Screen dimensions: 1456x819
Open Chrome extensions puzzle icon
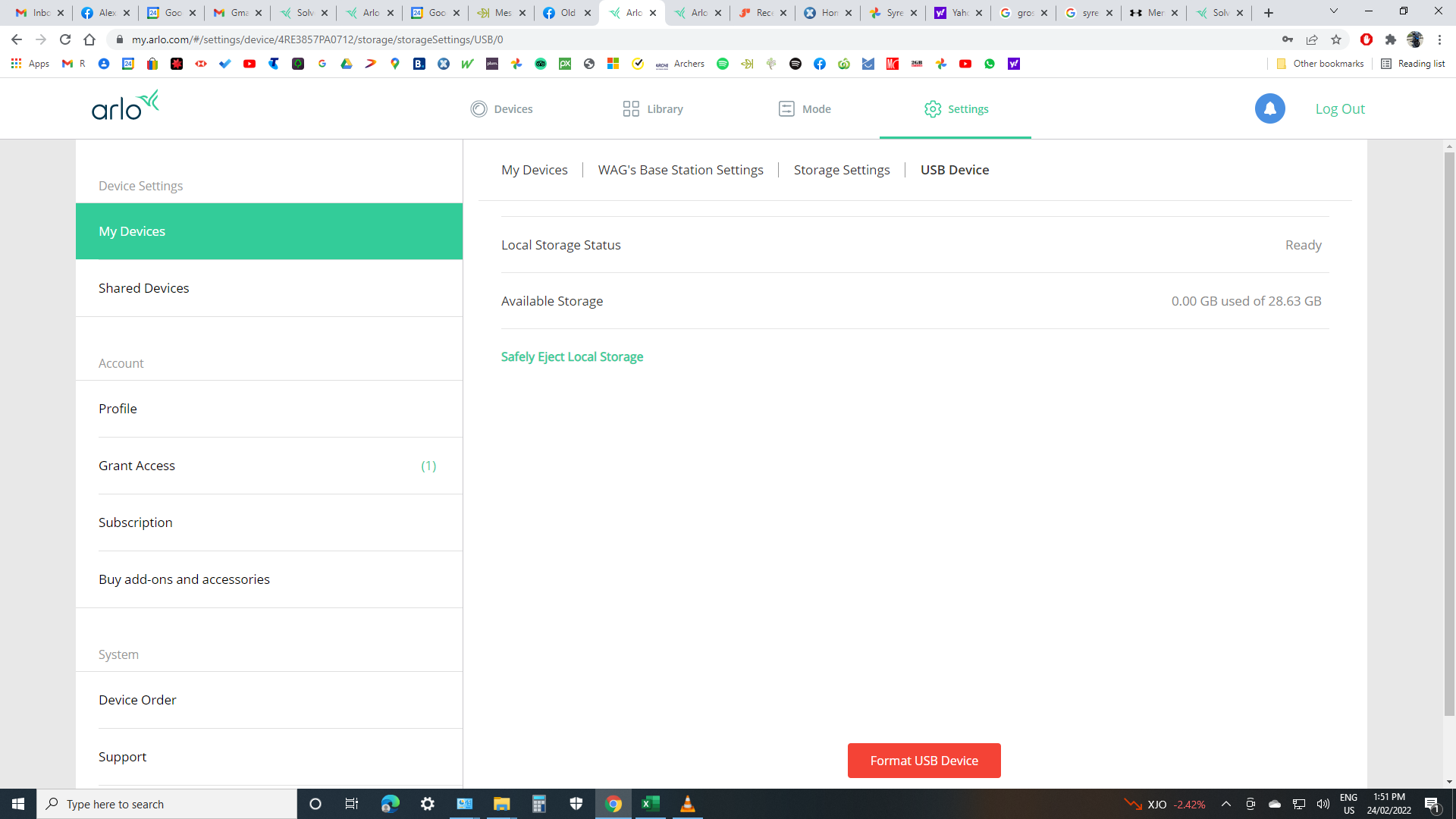(1390, 39)
